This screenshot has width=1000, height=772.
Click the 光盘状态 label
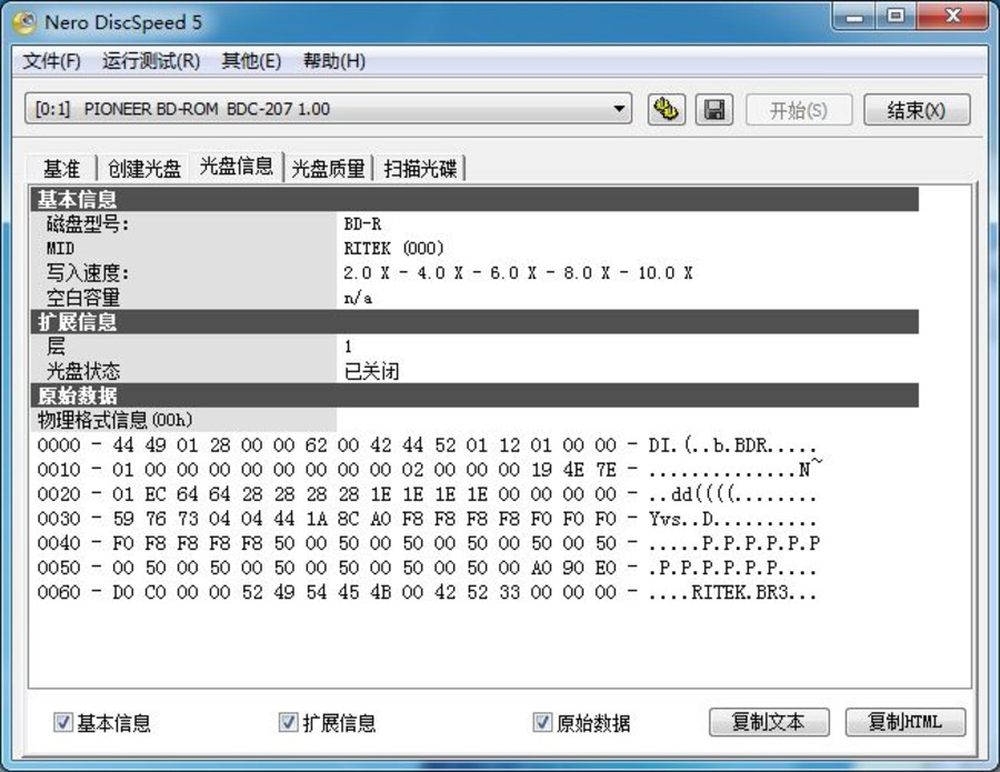coord(83,371)
